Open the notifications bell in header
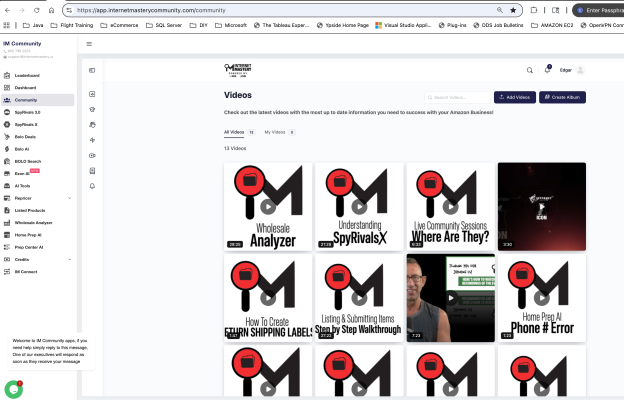This screenshot has height=400, width=624. tap(547, 69)
